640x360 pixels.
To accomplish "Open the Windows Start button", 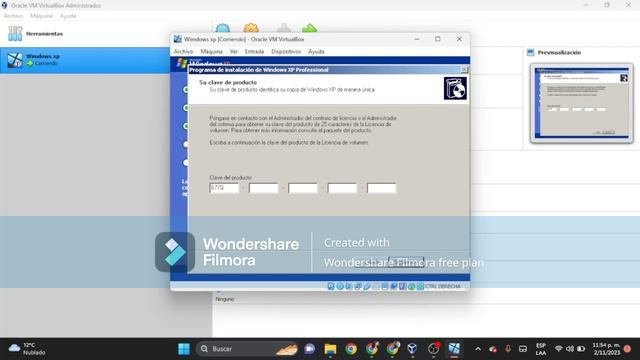I will tap(184, 349).
